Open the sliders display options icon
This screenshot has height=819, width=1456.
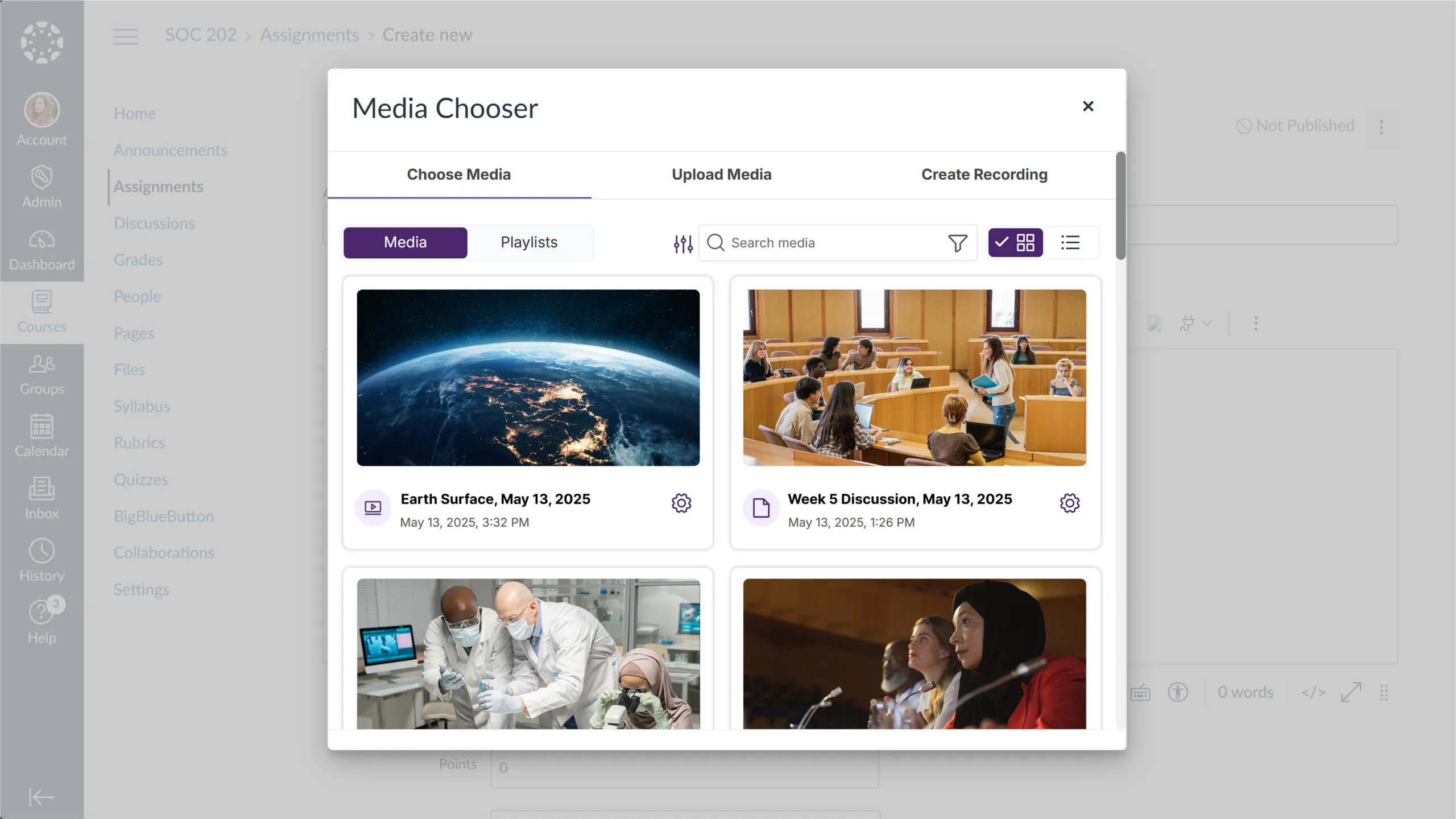pyautogui.click(x=682, y=243)
